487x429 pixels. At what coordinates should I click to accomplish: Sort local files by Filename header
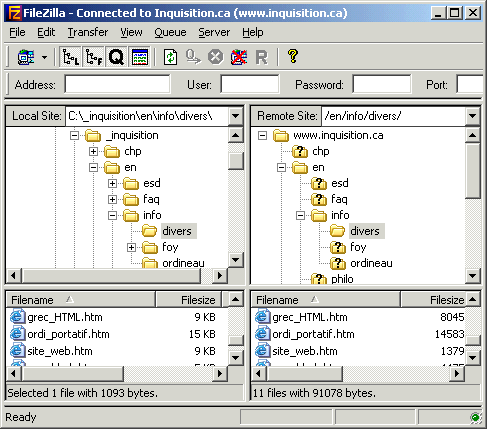tap(81, 300)
